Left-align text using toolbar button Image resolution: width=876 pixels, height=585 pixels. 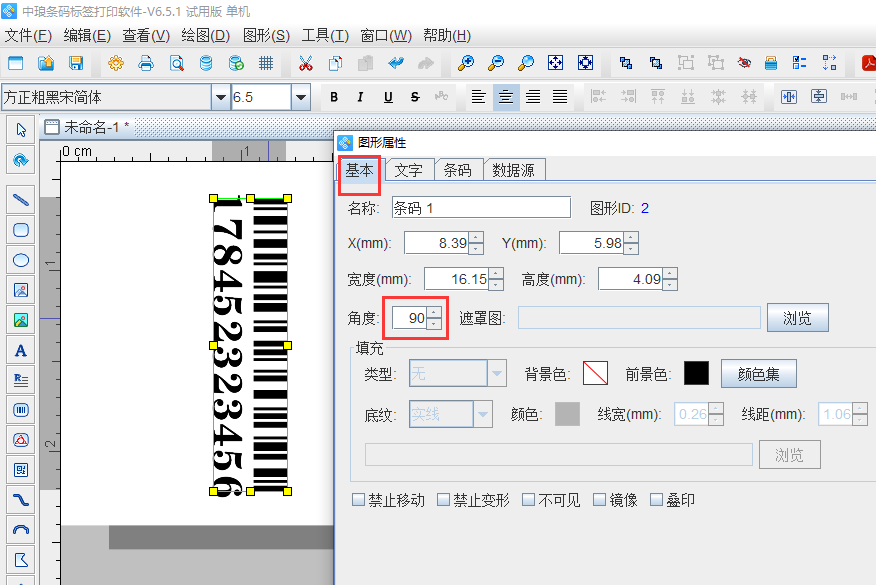click(x=478, y=97)
